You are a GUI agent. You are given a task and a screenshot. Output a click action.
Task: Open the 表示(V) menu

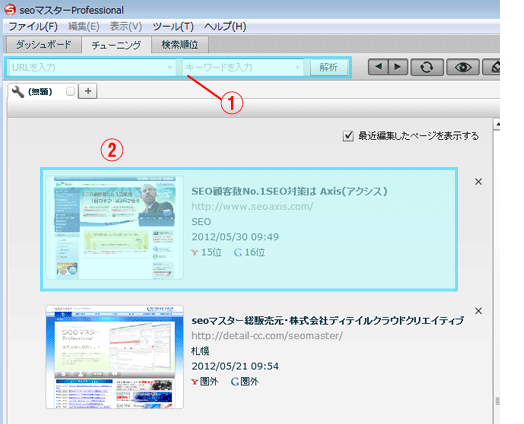click(126, 26)
